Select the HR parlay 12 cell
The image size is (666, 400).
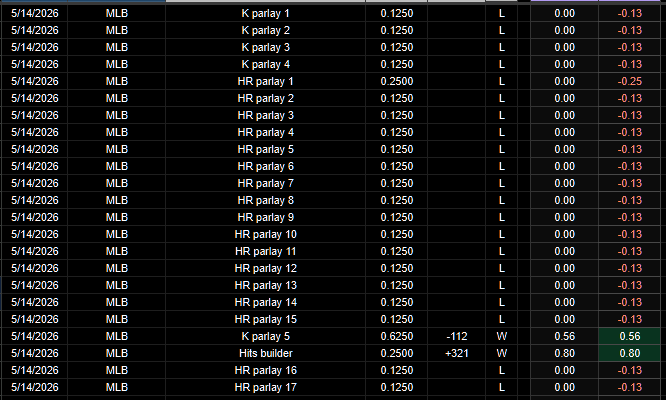[x=265, y=268]
